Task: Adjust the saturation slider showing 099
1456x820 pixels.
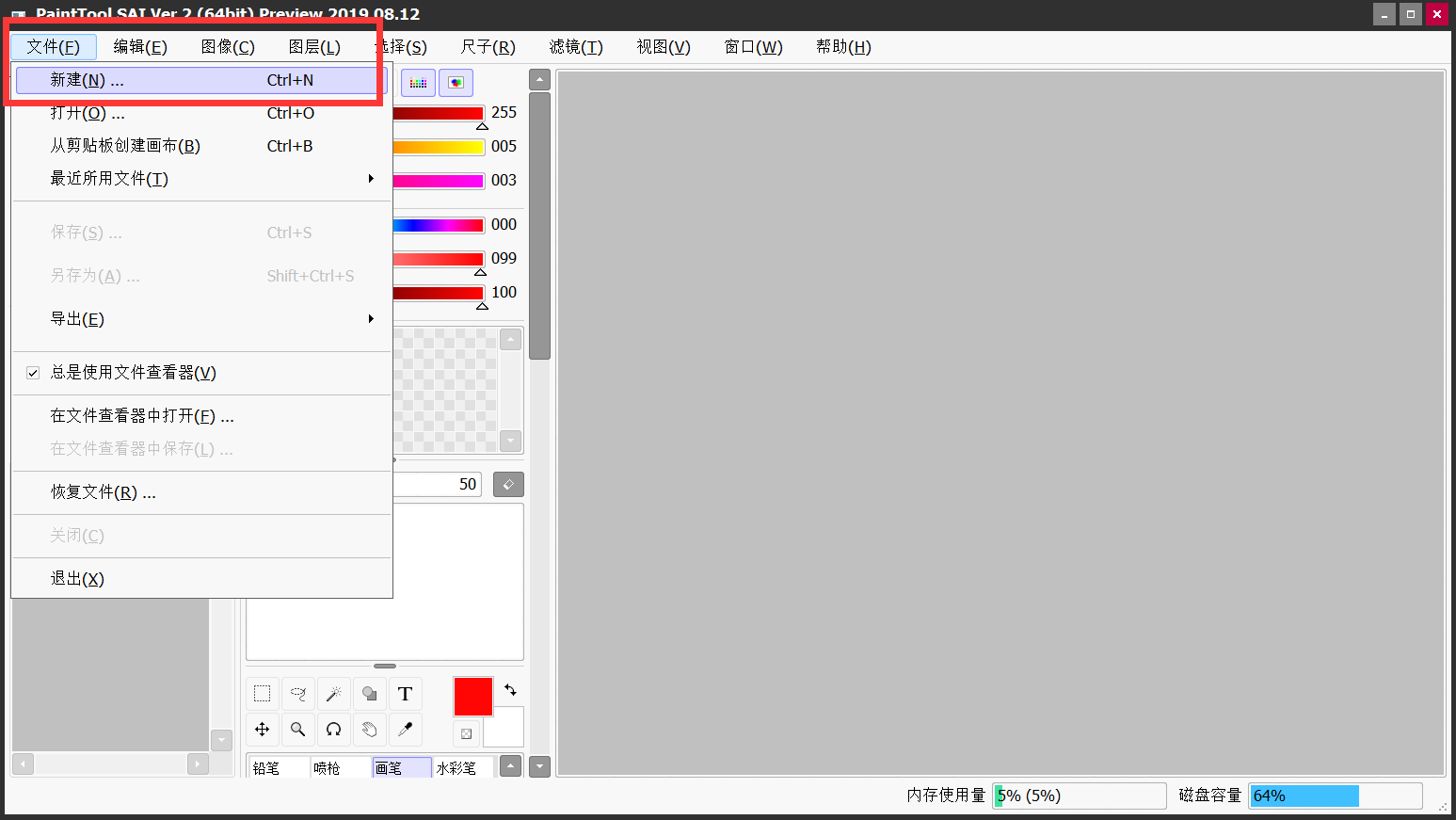Action: pyautogui.click(x=438, y=259)
